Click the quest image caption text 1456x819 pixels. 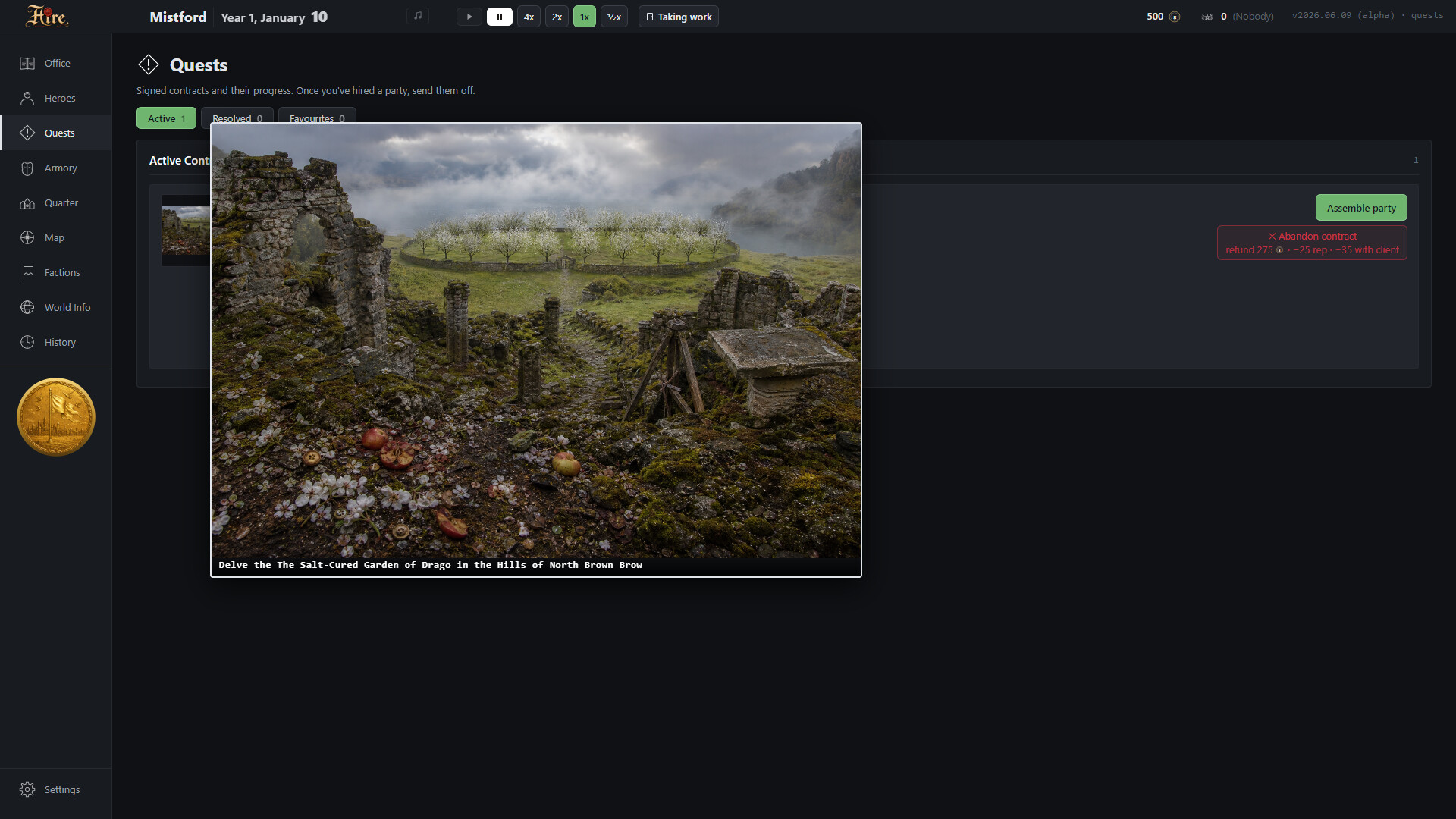click(x=431, y=565)
